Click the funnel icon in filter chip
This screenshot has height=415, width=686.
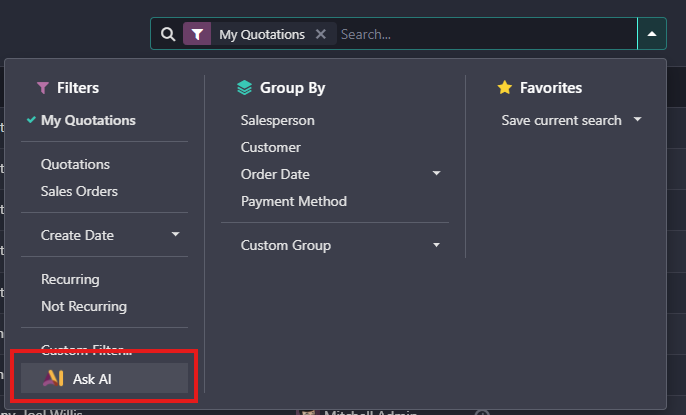(197, 34)
